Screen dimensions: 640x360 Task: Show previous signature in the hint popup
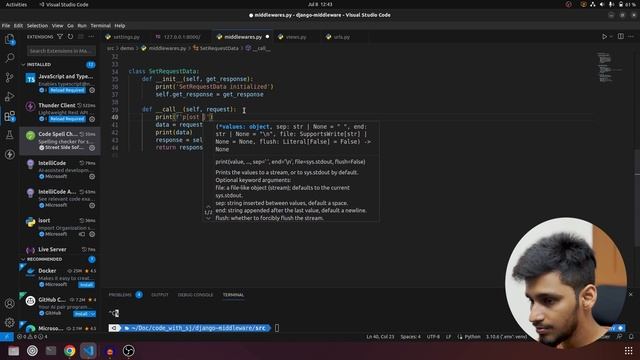[208, 206]
